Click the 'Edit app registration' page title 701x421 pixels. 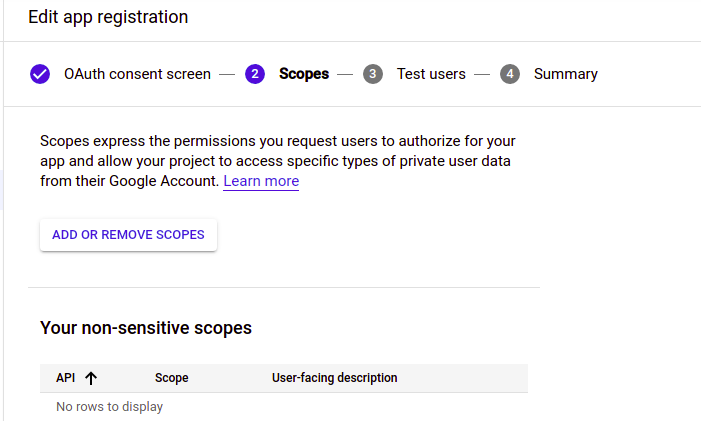[x=108, y=17]
